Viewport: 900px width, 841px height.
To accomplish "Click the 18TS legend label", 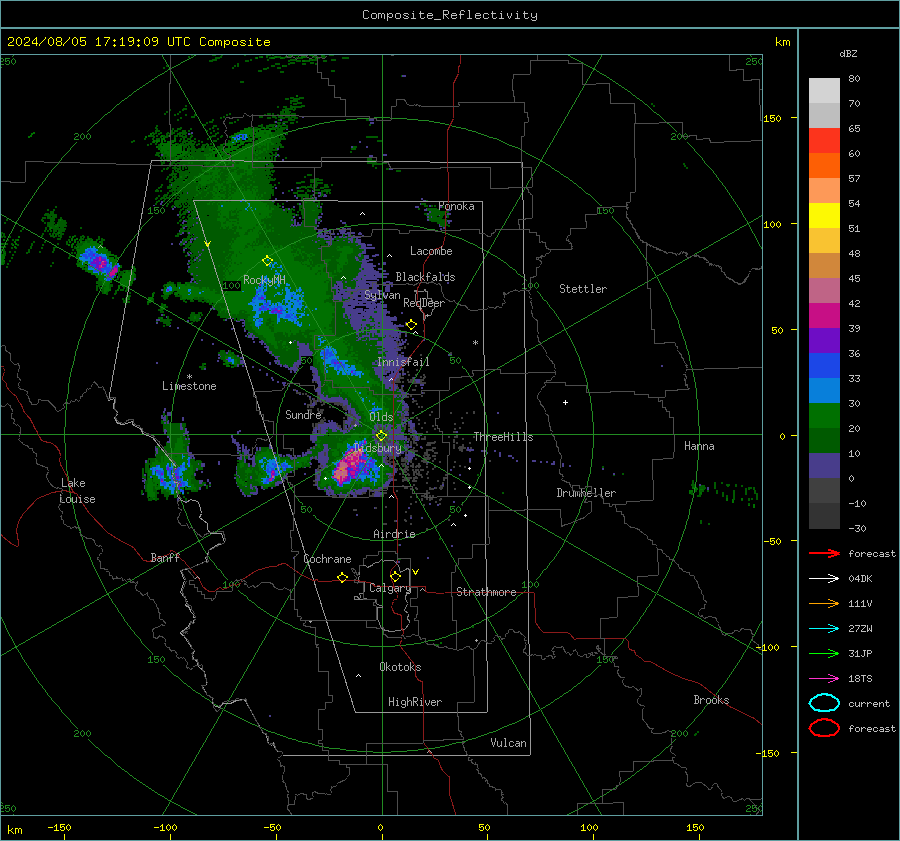I will [860, 679].
